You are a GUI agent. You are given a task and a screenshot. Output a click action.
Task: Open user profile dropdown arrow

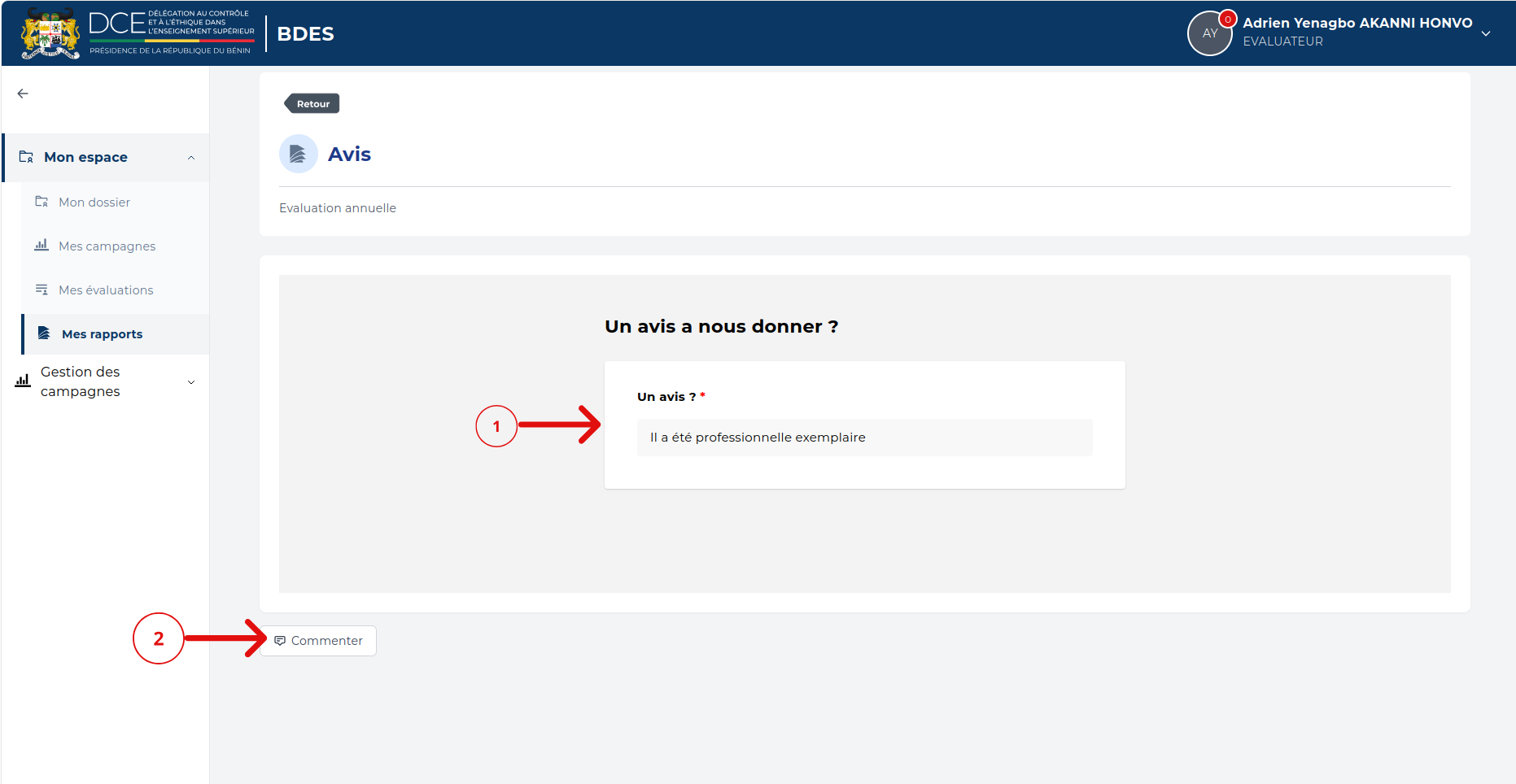(x=1486, y=33)
